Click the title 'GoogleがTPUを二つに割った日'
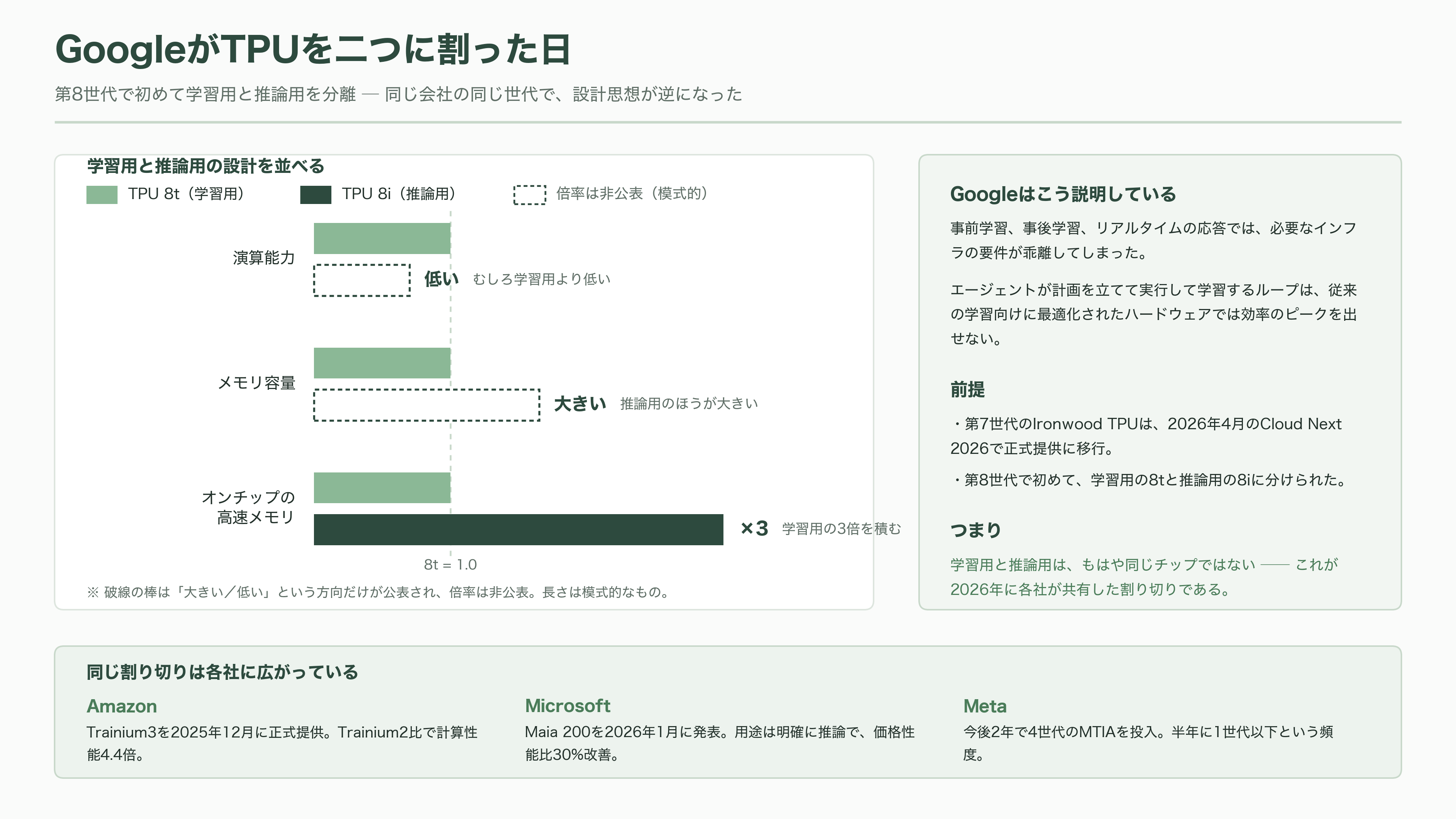 [x=312, y=49]
